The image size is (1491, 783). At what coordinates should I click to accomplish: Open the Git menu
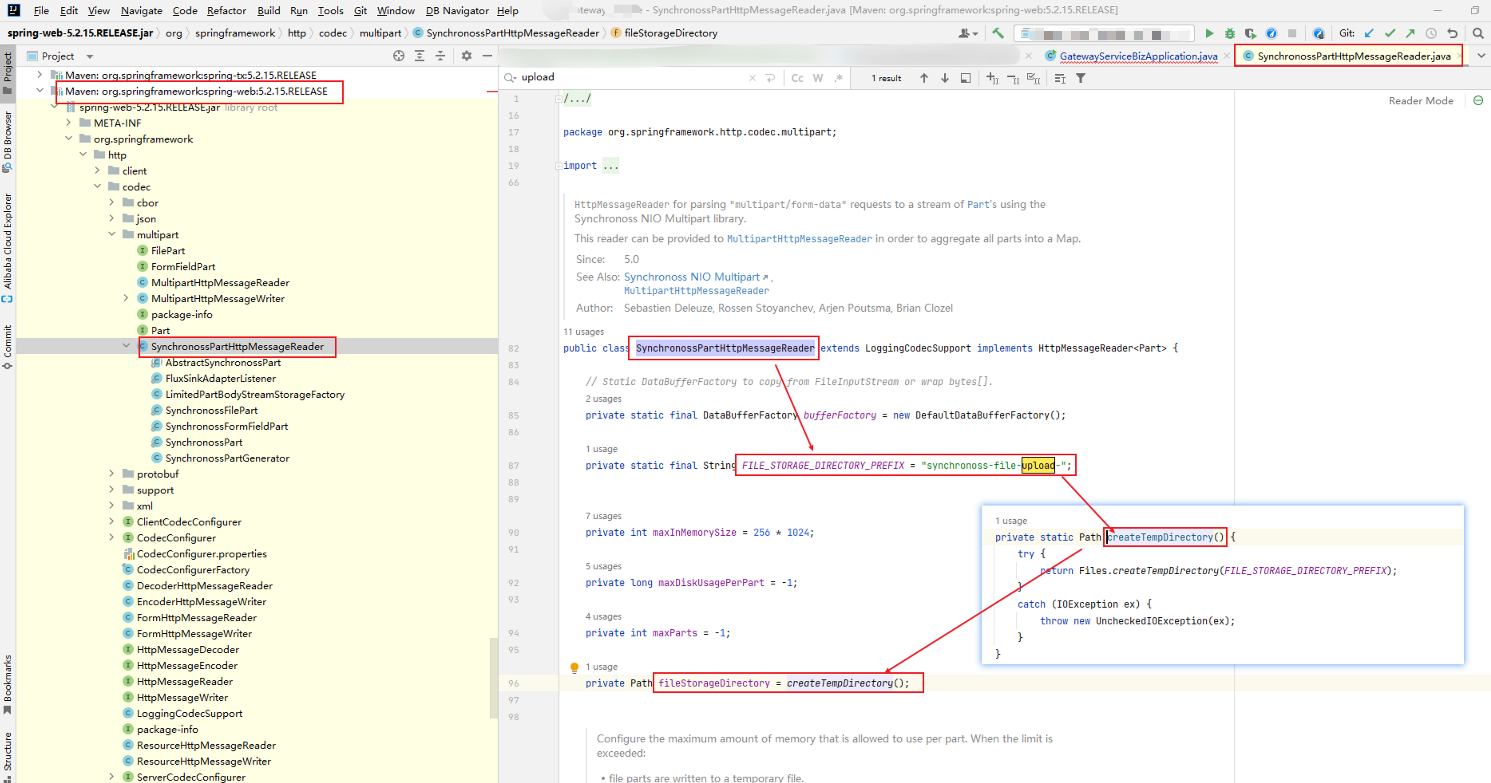360,10
